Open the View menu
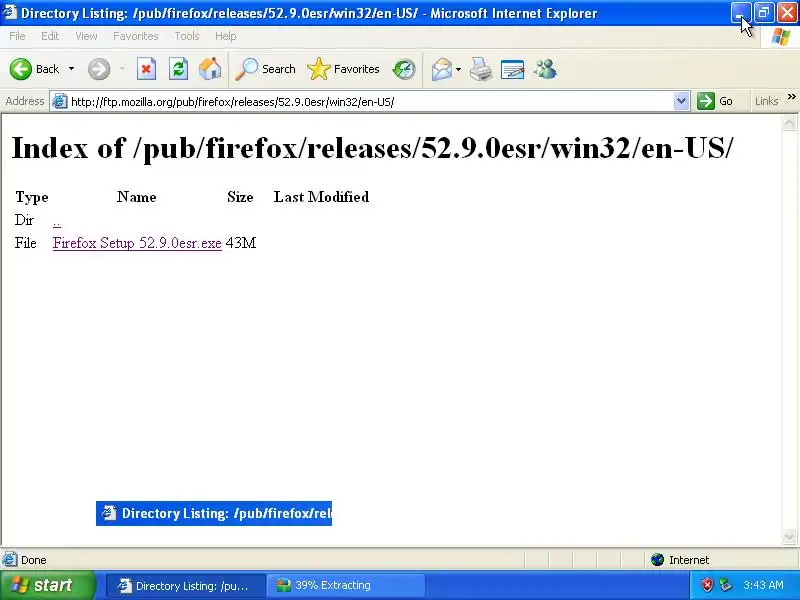800x600 pixels. pos(86,36)
